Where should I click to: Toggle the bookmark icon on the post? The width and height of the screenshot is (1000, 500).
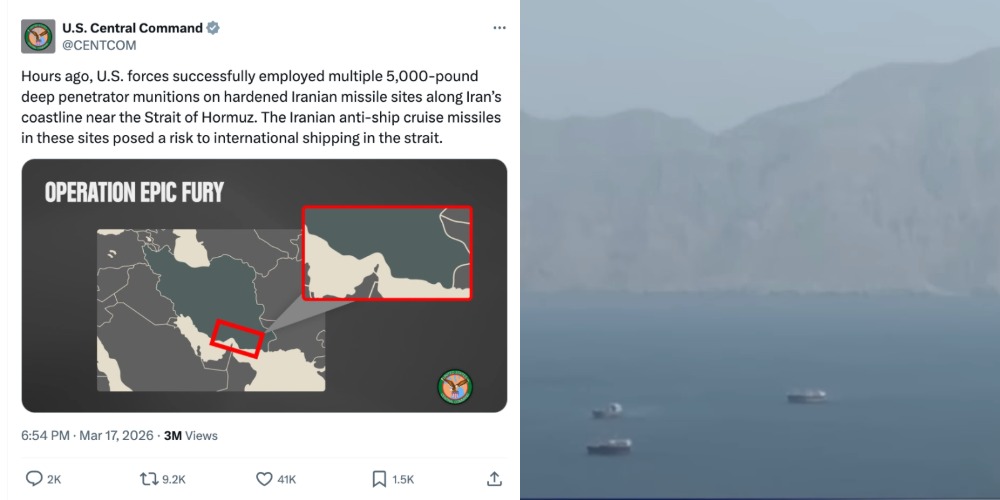click(379, 479)
